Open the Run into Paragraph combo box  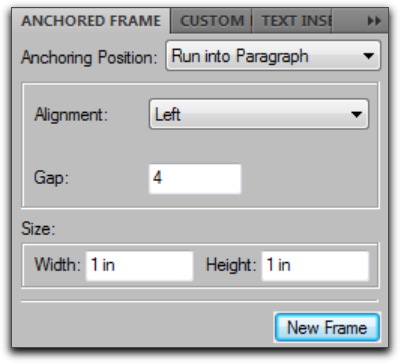click(x=273, y=56)
